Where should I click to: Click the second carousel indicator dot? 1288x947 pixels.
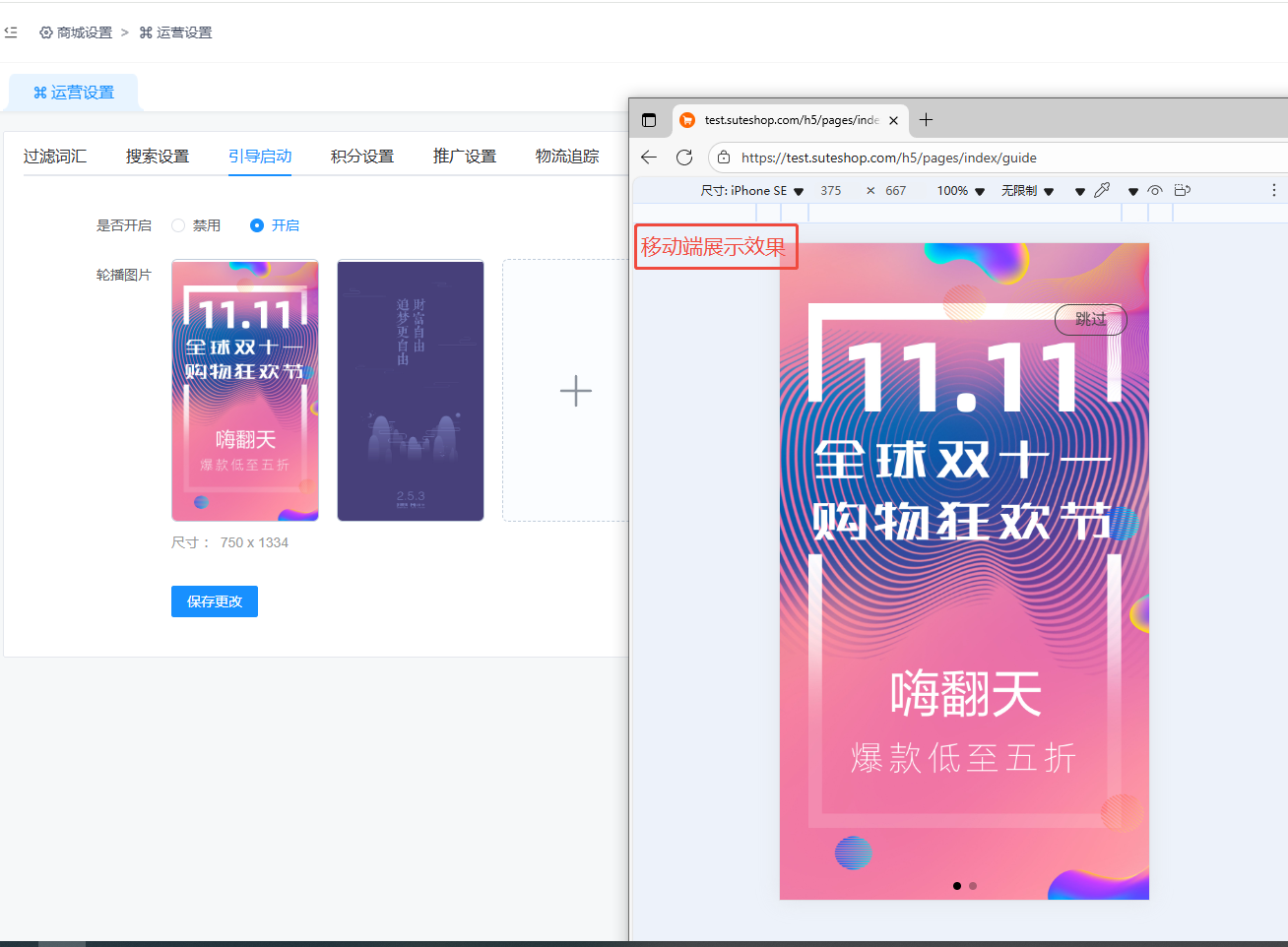tap(973, 886)
